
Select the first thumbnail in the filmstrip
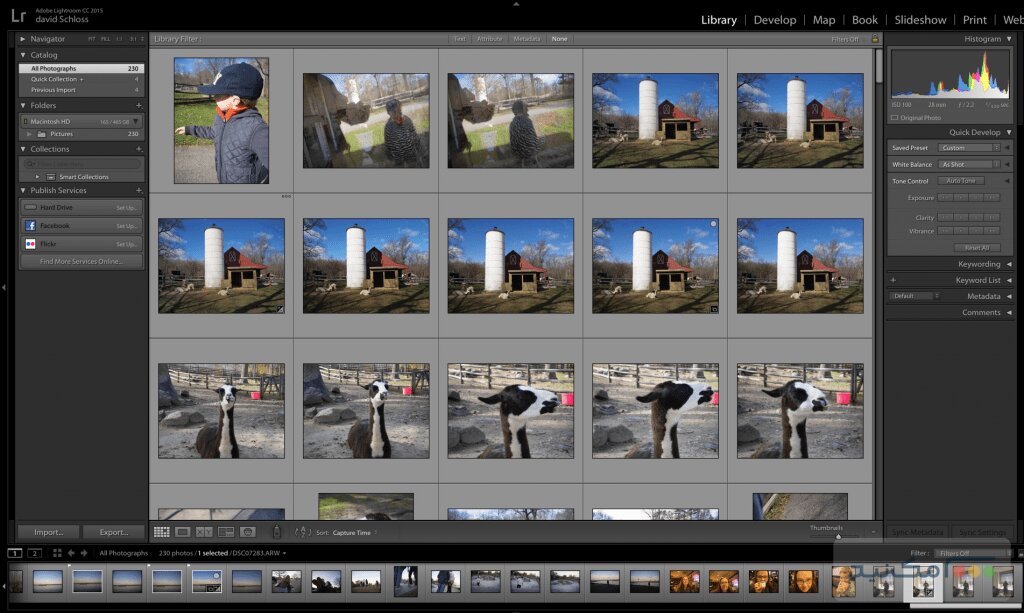point(17,580)
